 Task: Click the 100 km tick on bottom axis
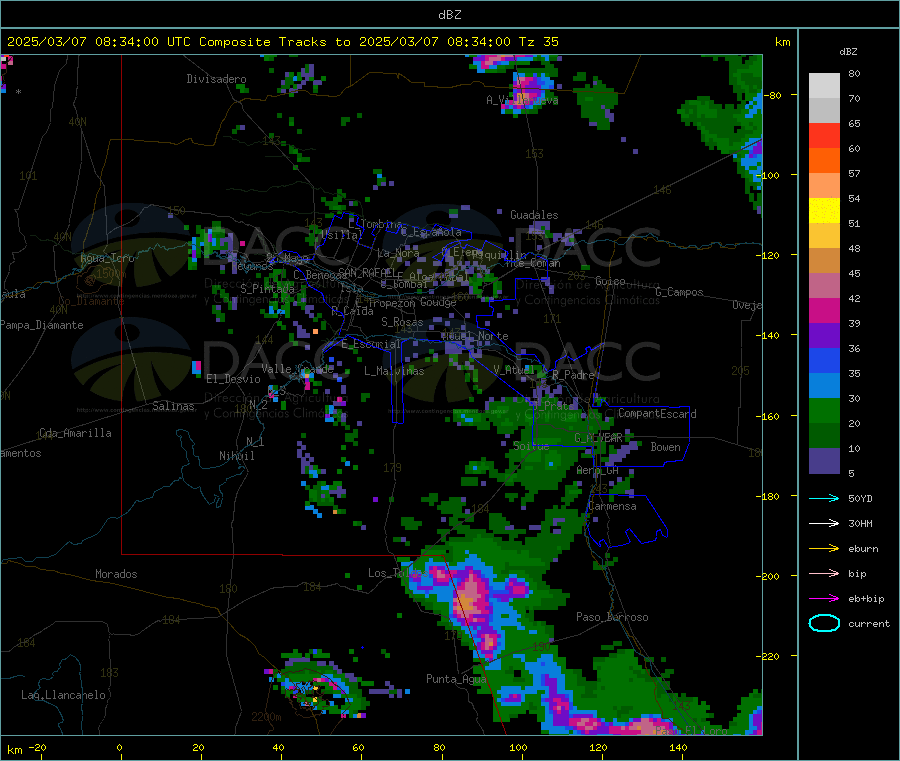(518, 747)
